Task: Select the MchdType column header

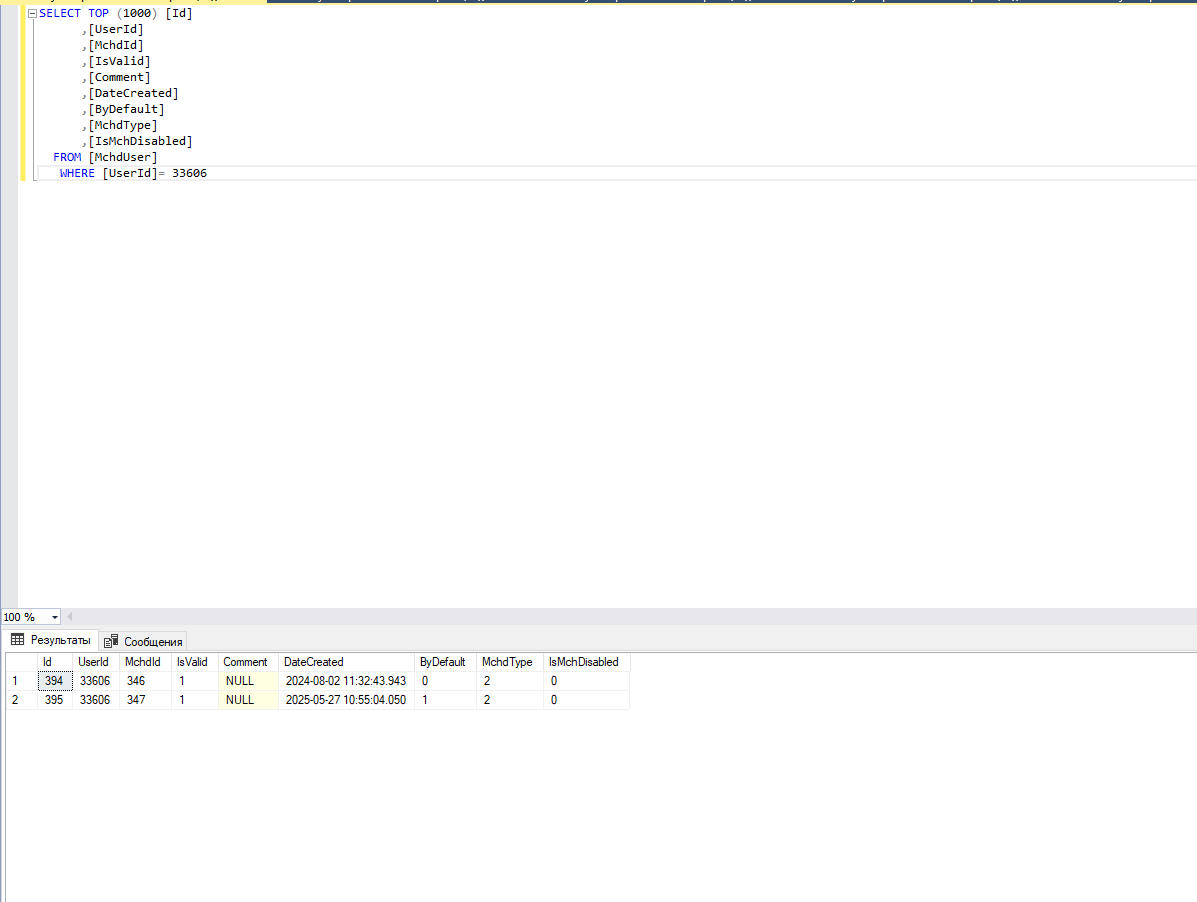Action: [509, 662]
